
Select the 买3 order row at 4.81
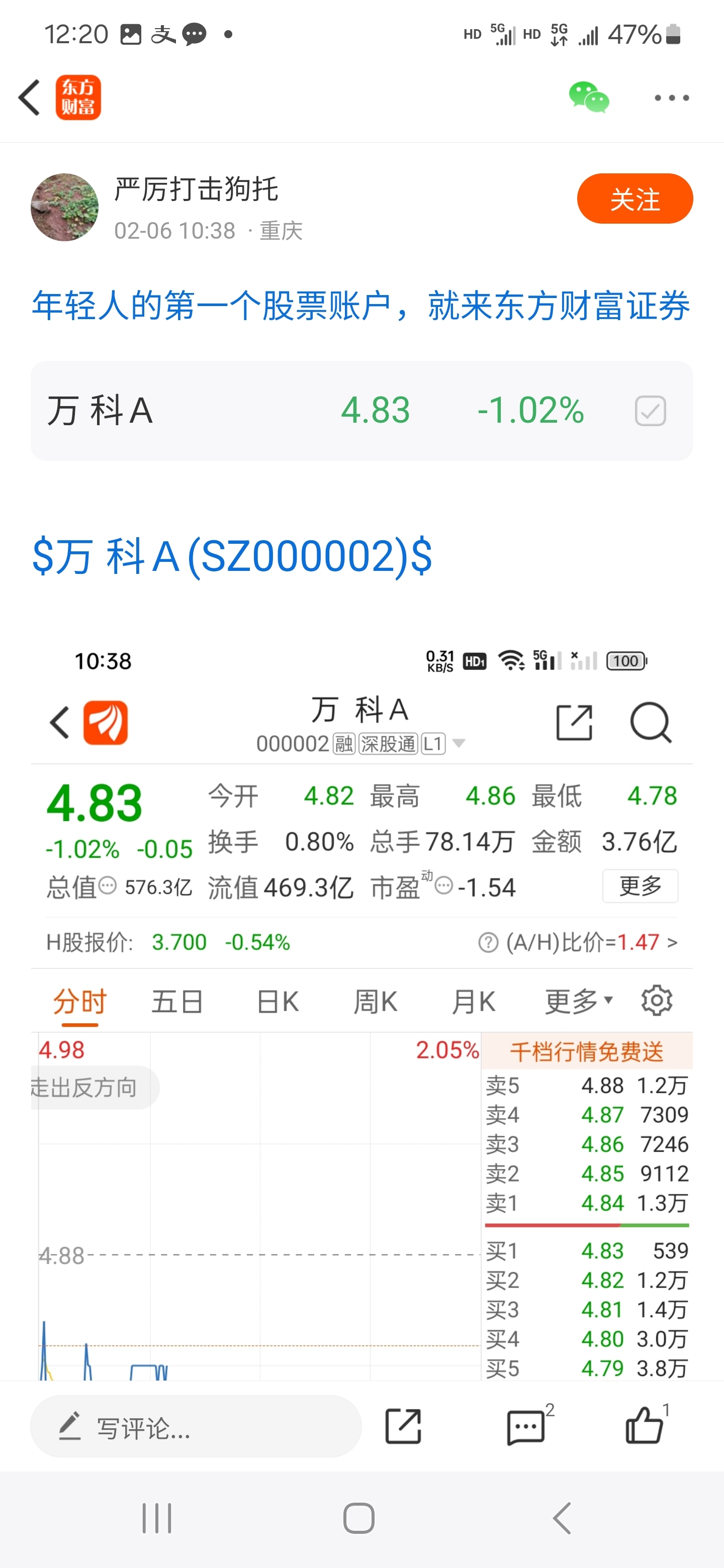586,1309
